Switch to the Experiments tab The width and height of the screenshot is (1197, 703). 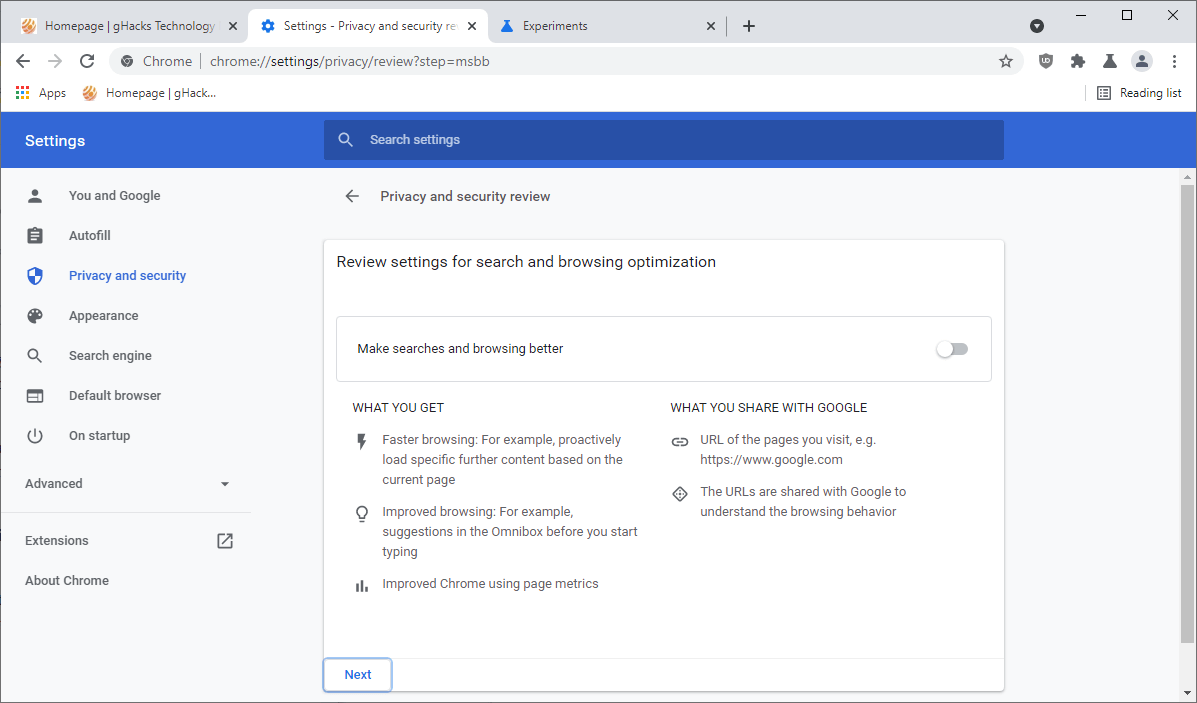click(607, 26)
